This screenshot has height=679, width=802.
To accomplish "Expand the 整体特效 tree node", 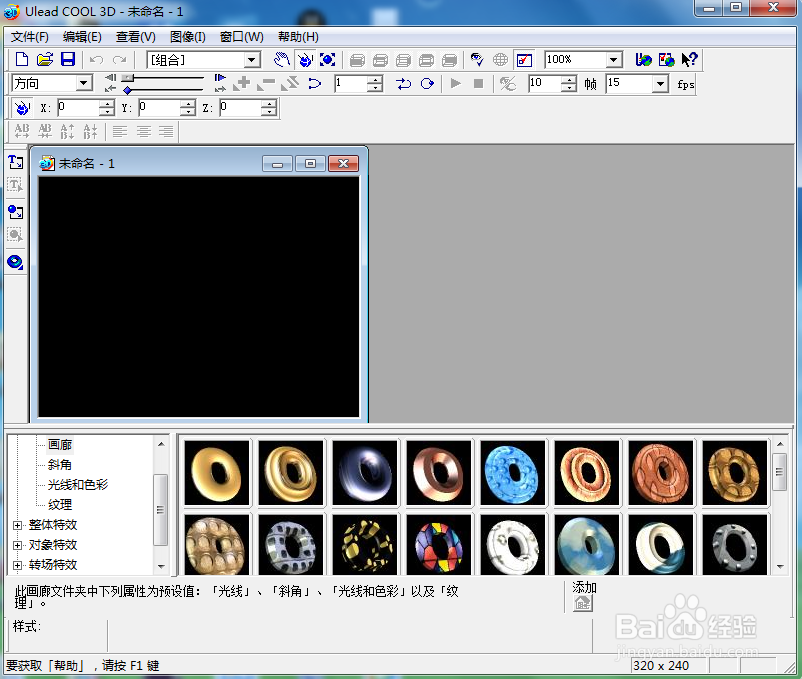I will (x=17, y=525).
